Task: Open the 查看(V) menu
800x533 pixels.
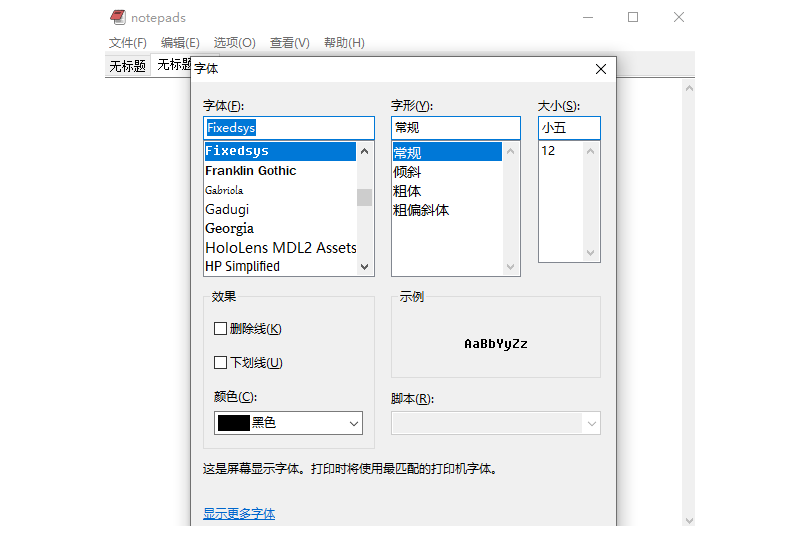Action: pyautogui.click(x=289, y=43)
